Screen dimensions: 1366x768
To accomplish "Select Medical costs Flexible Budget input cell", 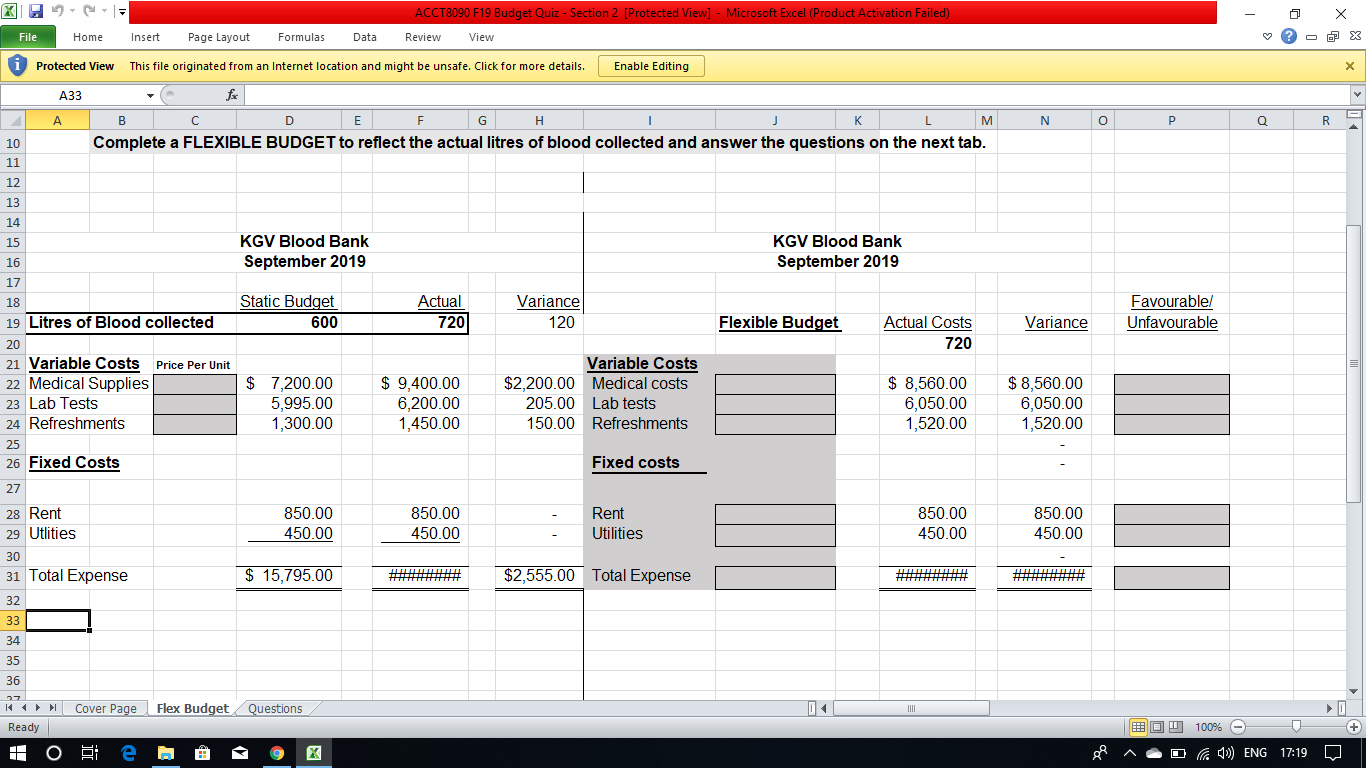I will 775,384.
